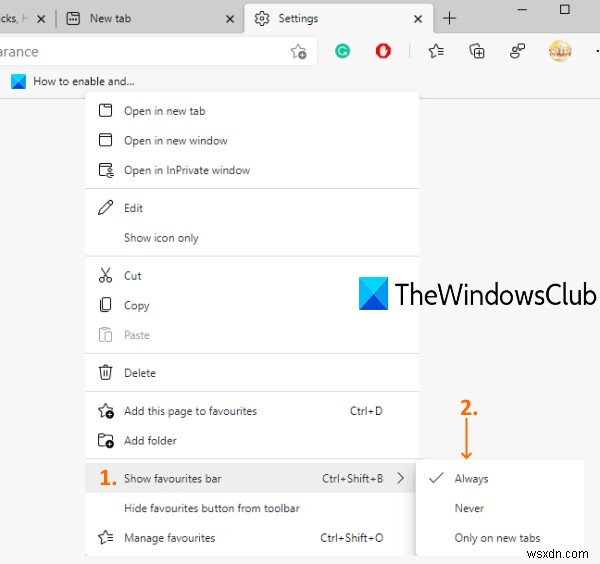Click the favicon of How to enable and... bookmark

pos(18,81)
